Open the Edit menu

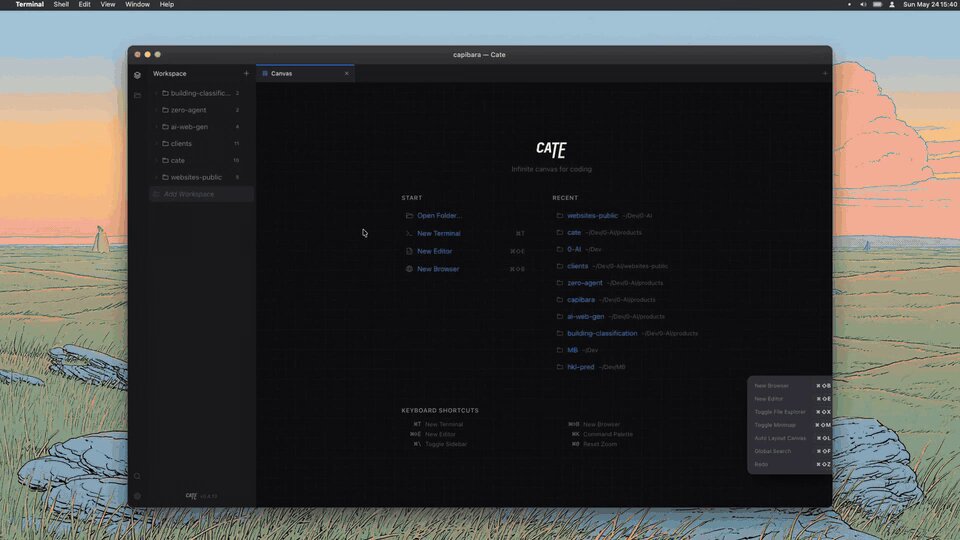[84, 4]
